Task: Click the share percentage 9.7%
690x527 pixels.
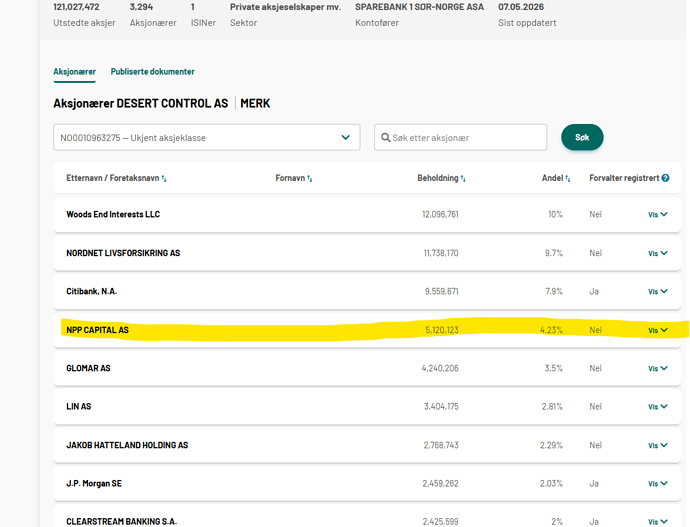Action: [554, 253]
